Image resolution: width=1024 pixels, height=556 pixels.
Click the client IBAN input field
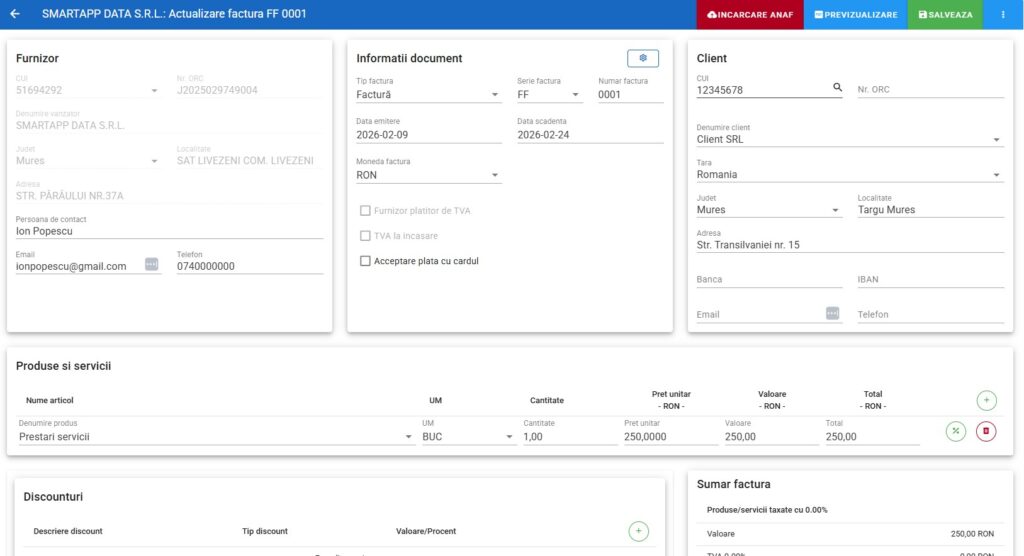tap(930, 280)
